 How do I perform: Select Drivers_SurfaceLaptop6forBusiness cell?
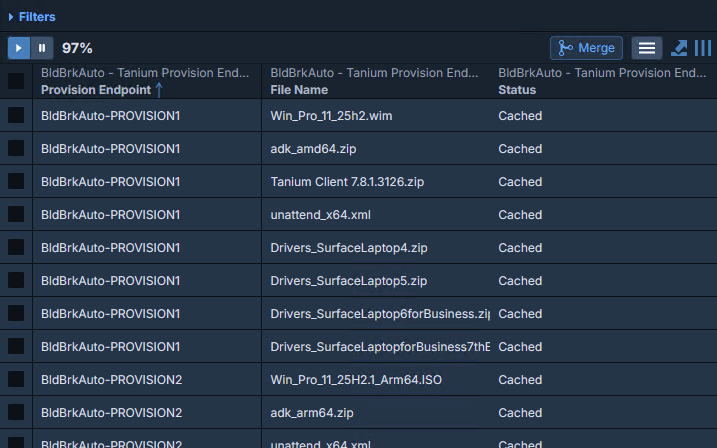[380, 314]
